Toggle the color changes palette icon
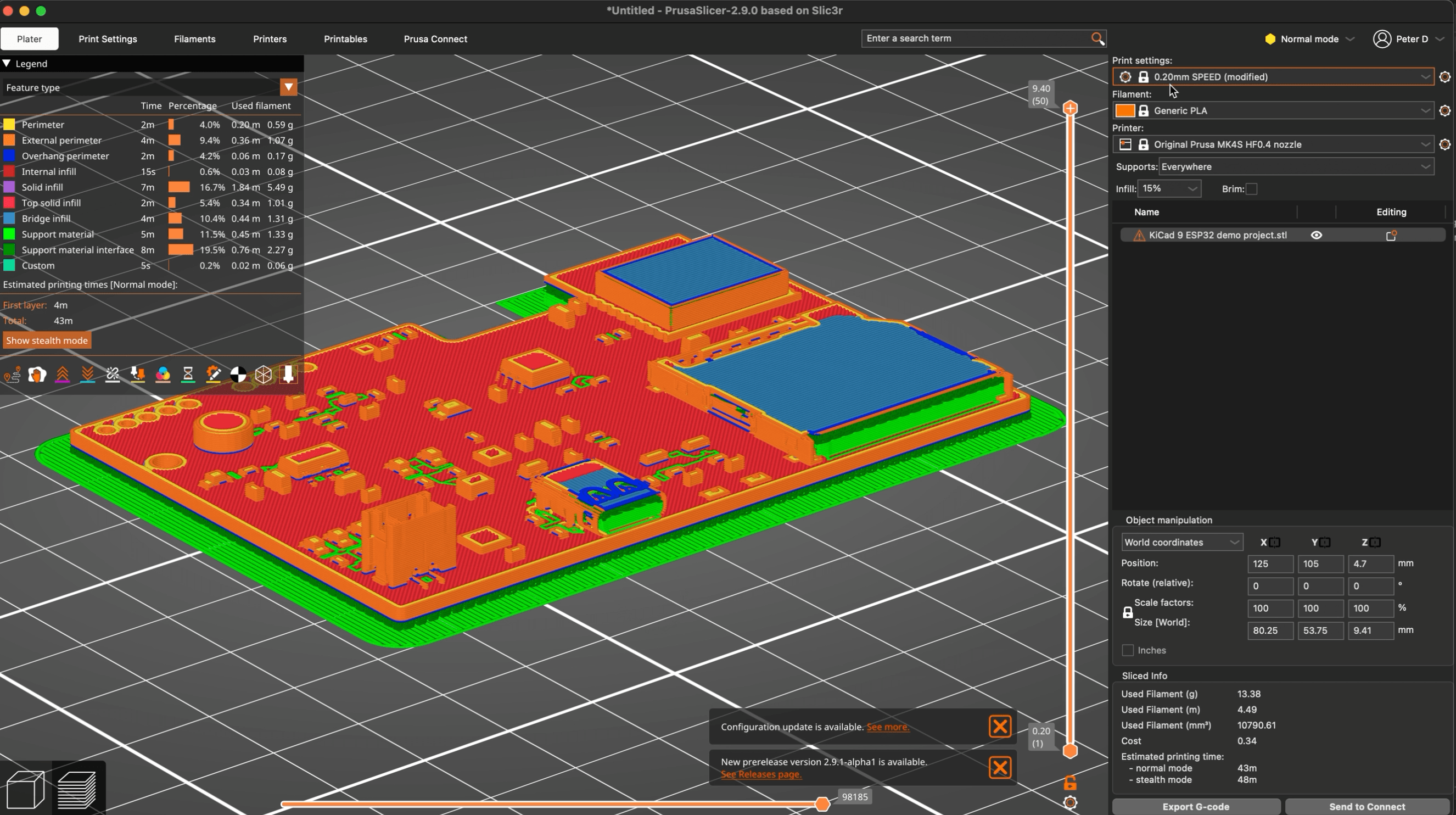 [163, 375]
